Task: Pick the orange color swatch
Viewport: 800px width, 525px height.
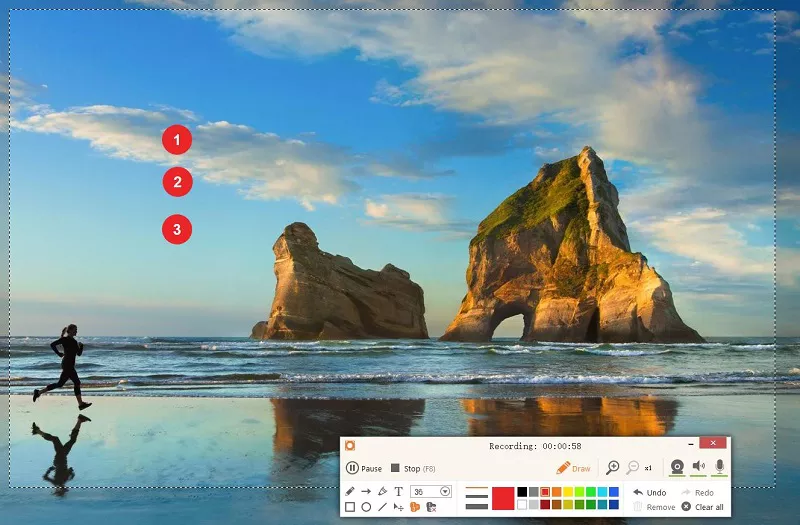Action: (x=556, y=492)
